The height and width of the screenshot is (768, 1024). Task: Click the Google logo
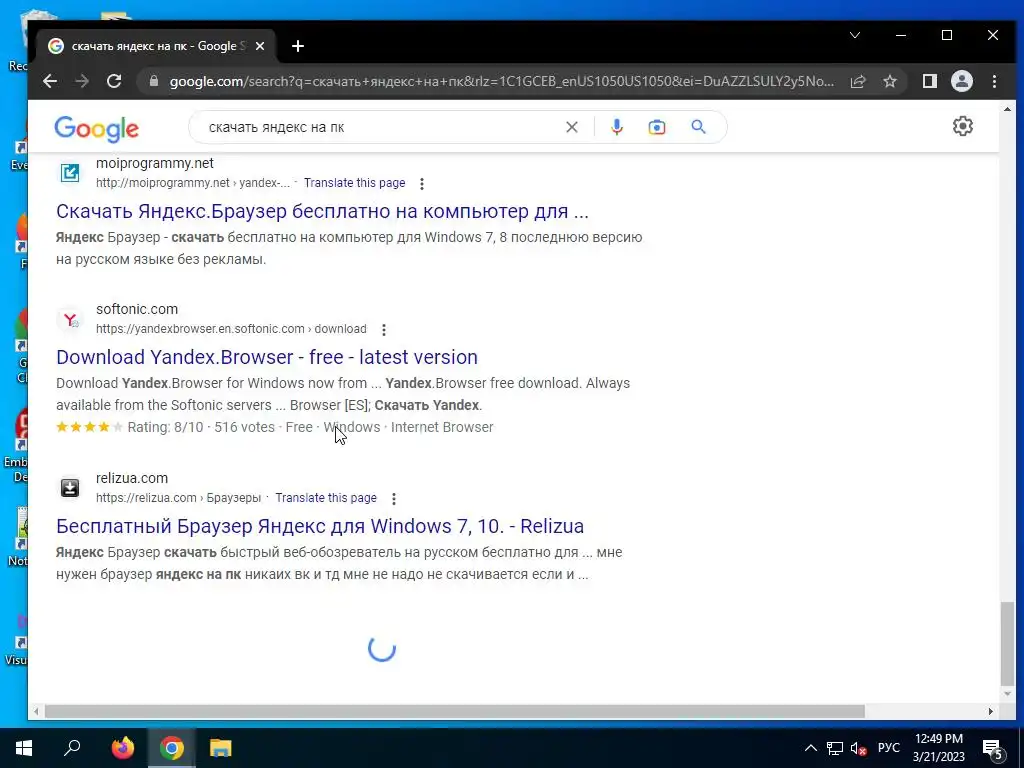pyautogui.click(x=96, y=128)
